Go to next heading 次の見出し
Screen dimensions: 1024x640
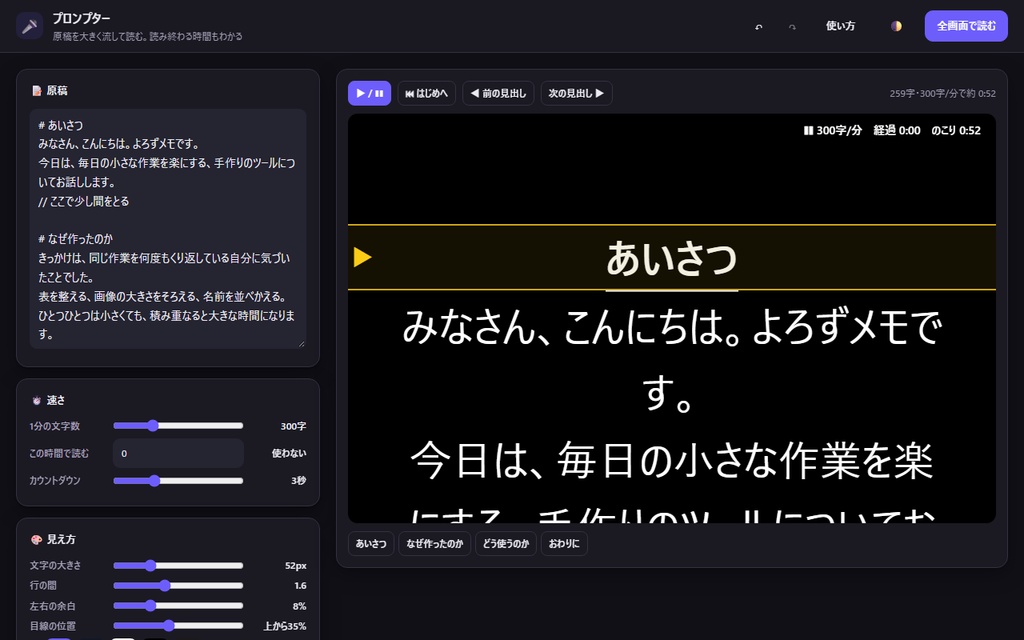(576, 93)
